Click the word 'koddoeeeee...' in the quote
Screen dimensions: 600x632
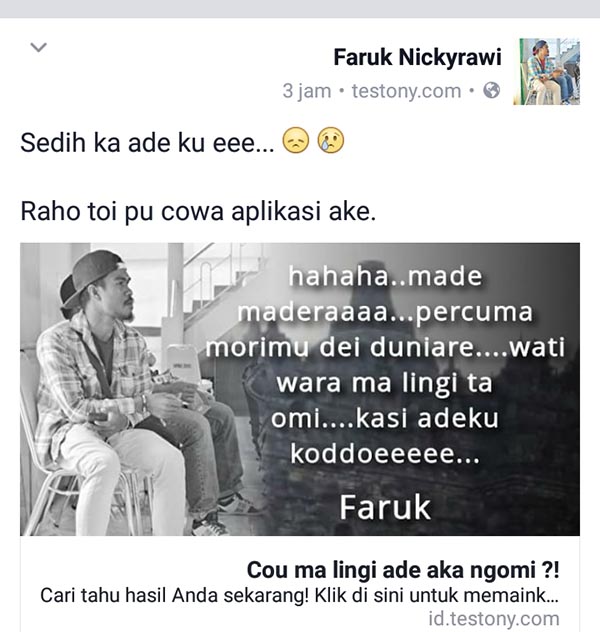coord(385,454)
